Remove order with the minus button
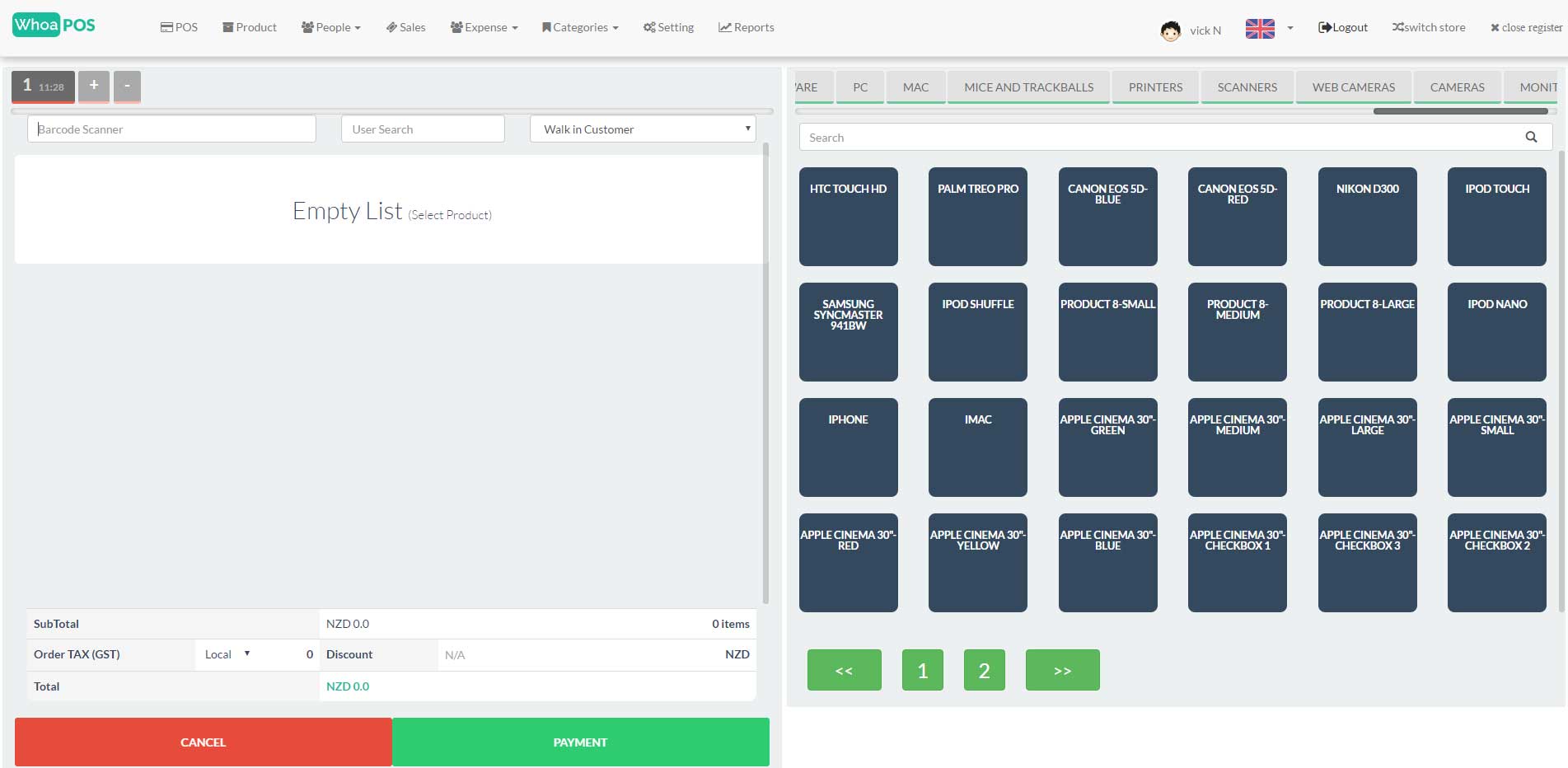Image resolution: width=1568 pixels, height=768 pixels. pos(127,86)
